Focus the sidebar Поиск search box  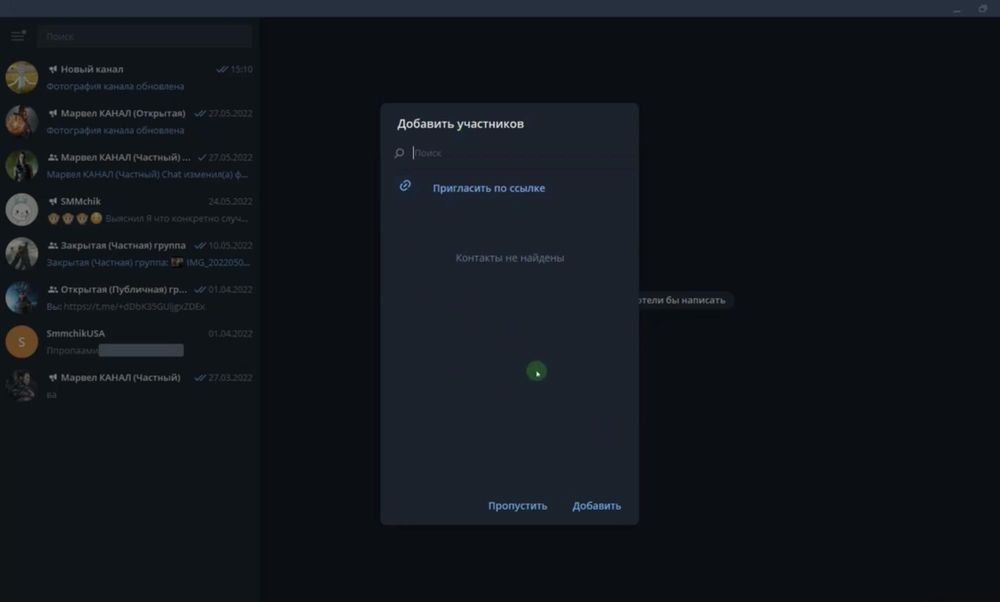(x=143, y=36)
